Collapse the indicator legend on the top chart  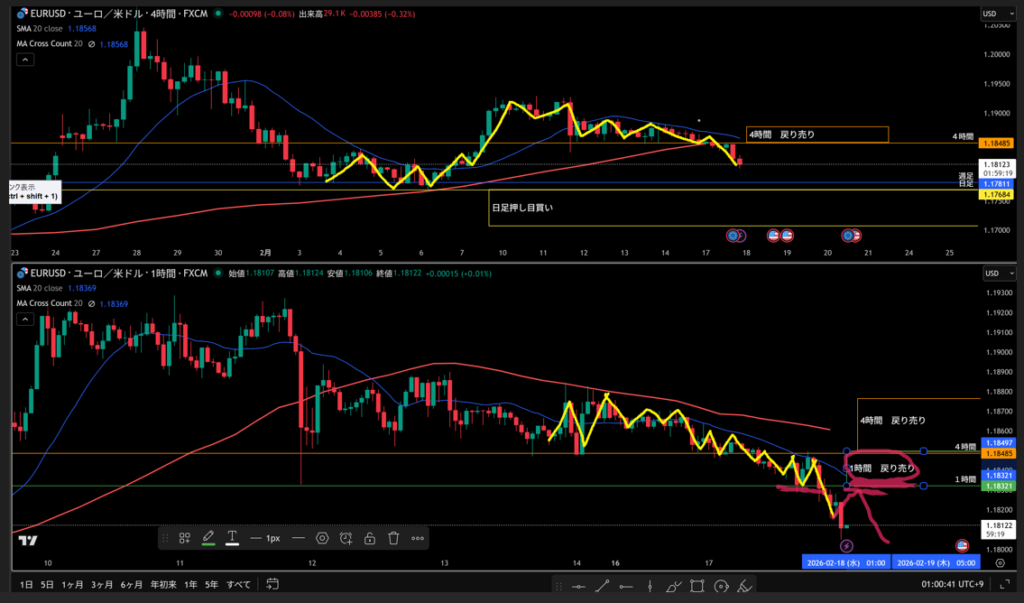[x=24, y=60]
